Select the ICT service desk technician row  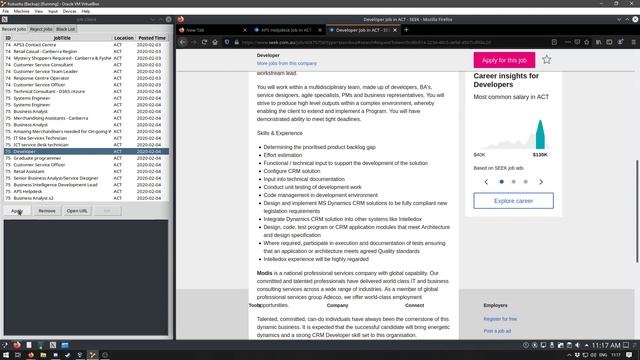click(x=86, y=145)
